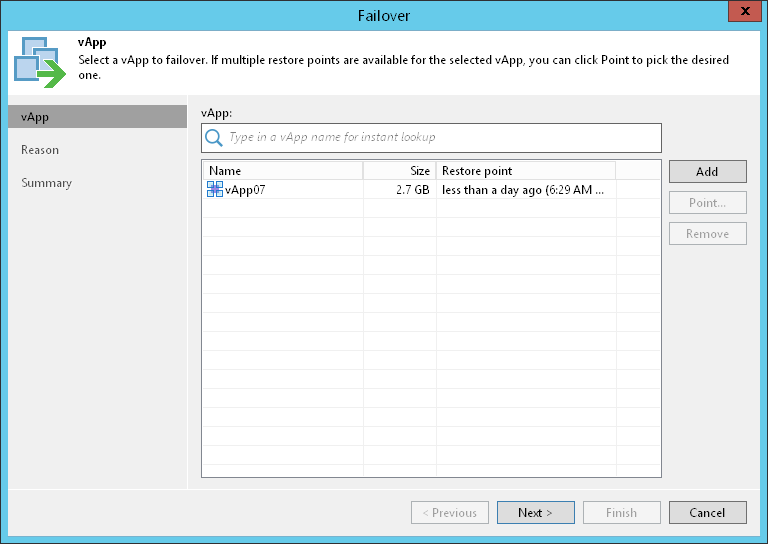
Task: Switch to the Reason step
Action: pyautogui.click(x=40, y=150)
